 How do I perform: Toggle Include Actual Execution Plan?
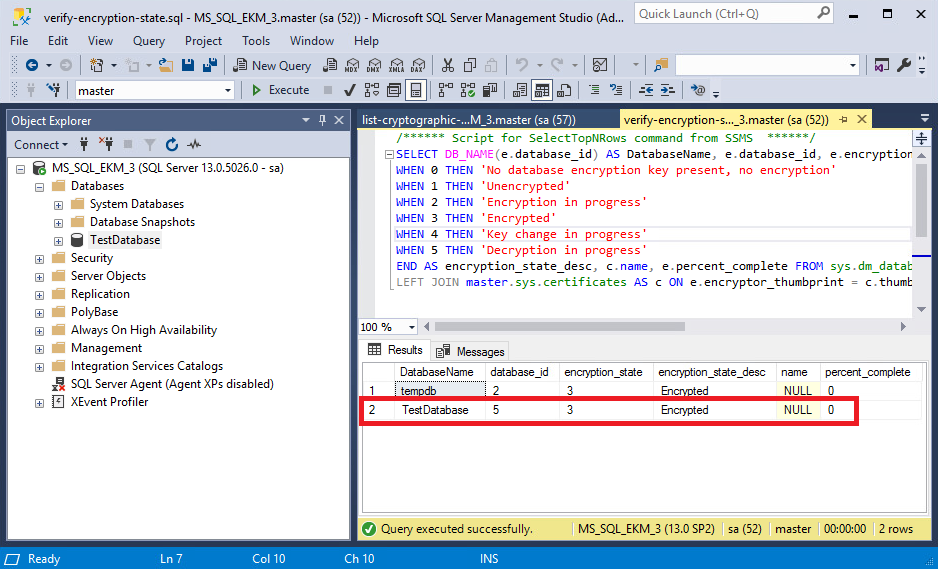coord(445,90)
